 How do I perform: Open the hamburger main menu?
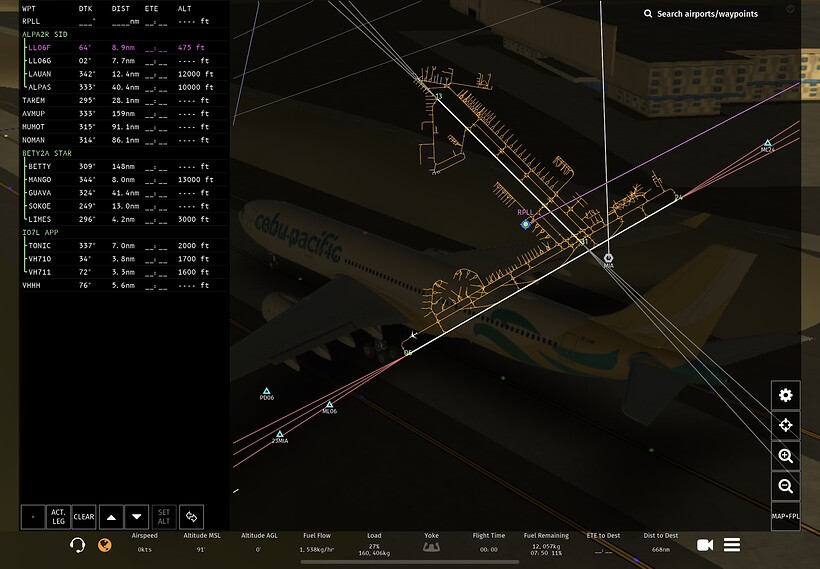732,545
